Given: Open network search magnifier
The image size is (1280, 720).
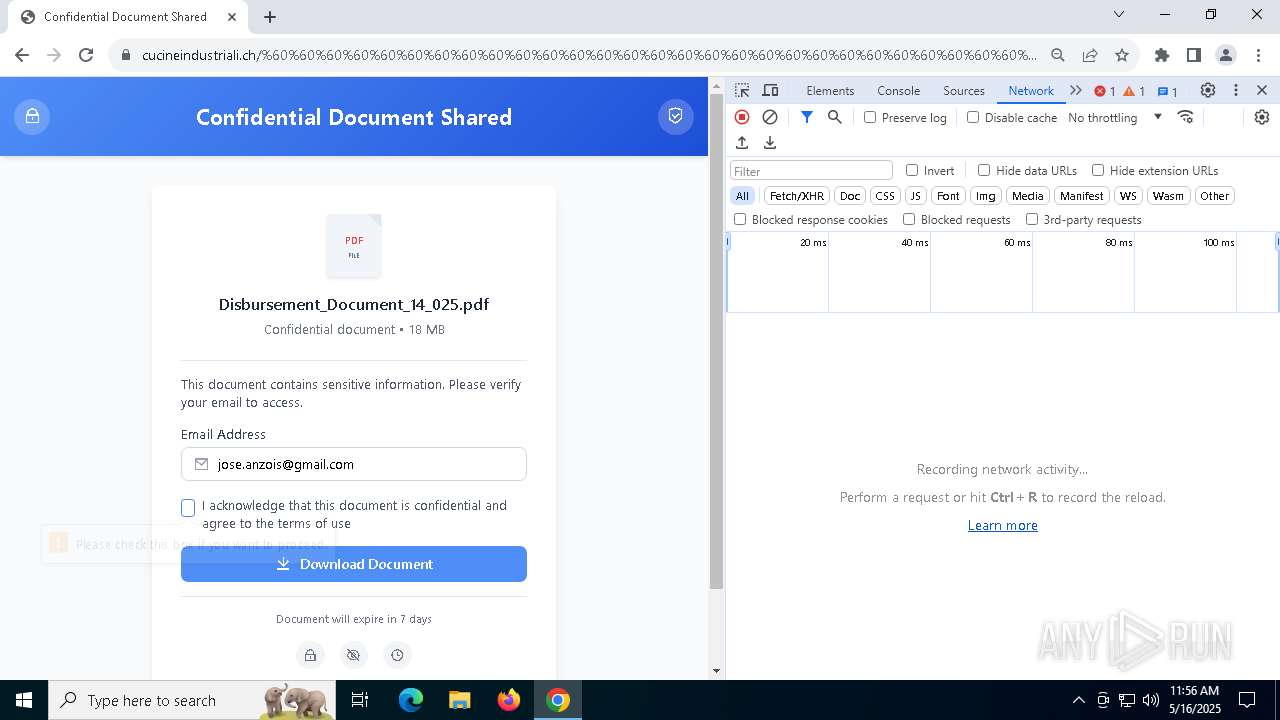Looking at the screenshot, I should coord(835,117).
